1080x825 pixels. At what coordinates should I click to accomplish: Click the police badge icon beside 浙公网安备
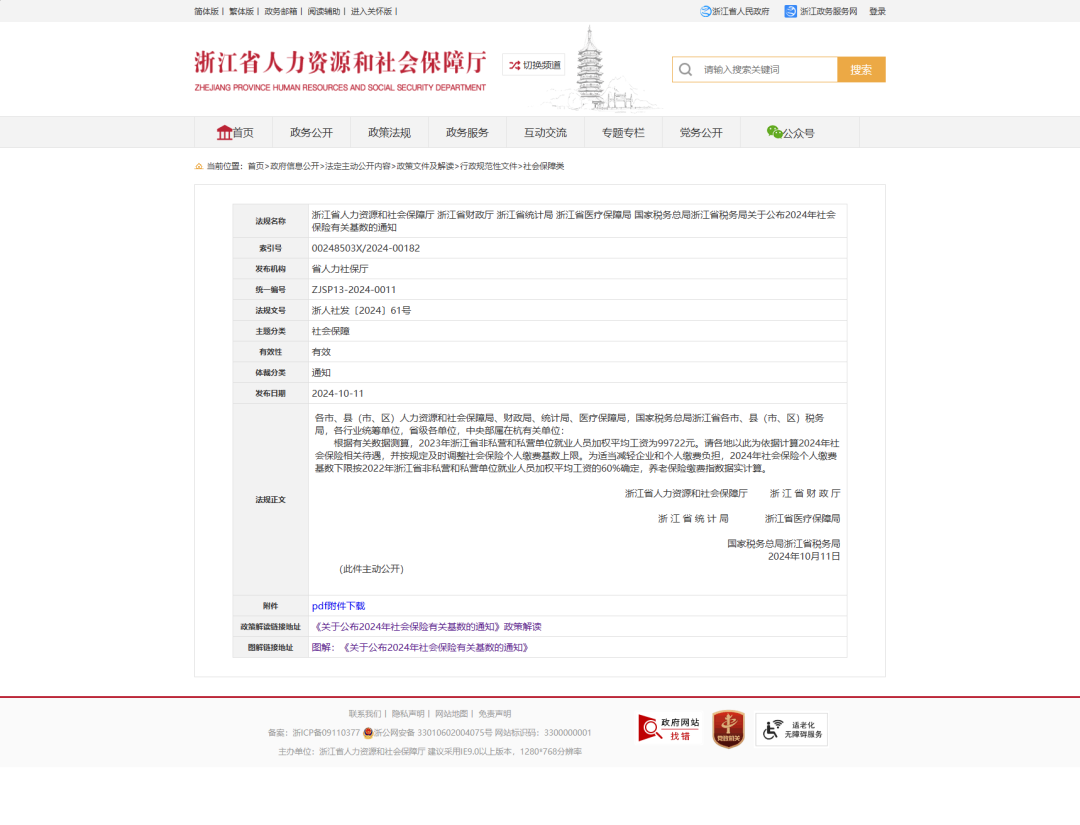click(368, 733)
